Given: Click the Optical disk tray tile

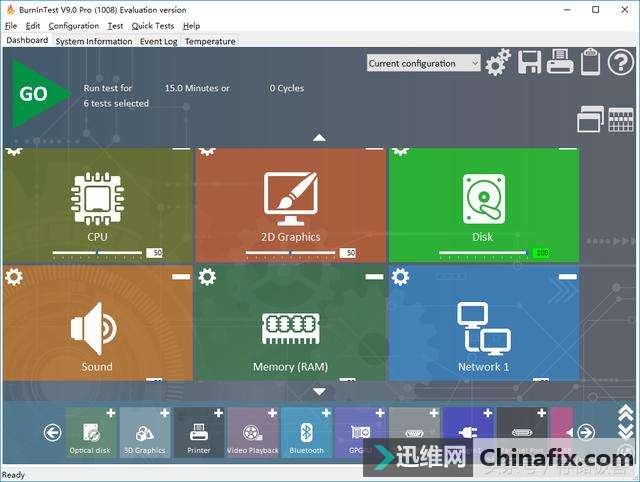Looking at the screenshot, I should point(91,433).
